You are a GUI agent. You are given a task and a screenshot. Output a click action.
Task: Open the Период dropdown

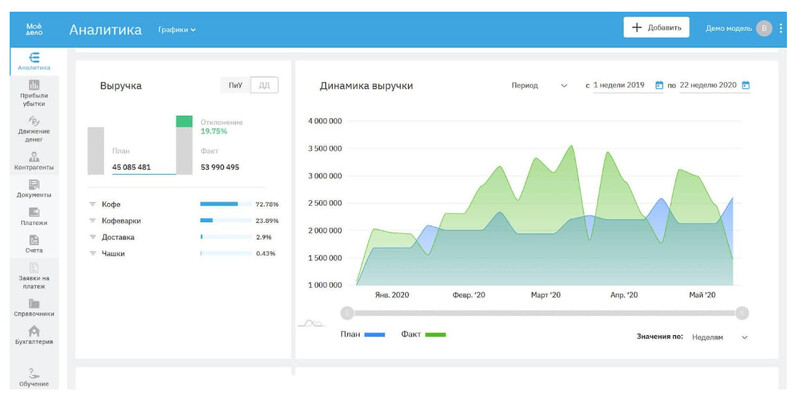pos(540,86)
